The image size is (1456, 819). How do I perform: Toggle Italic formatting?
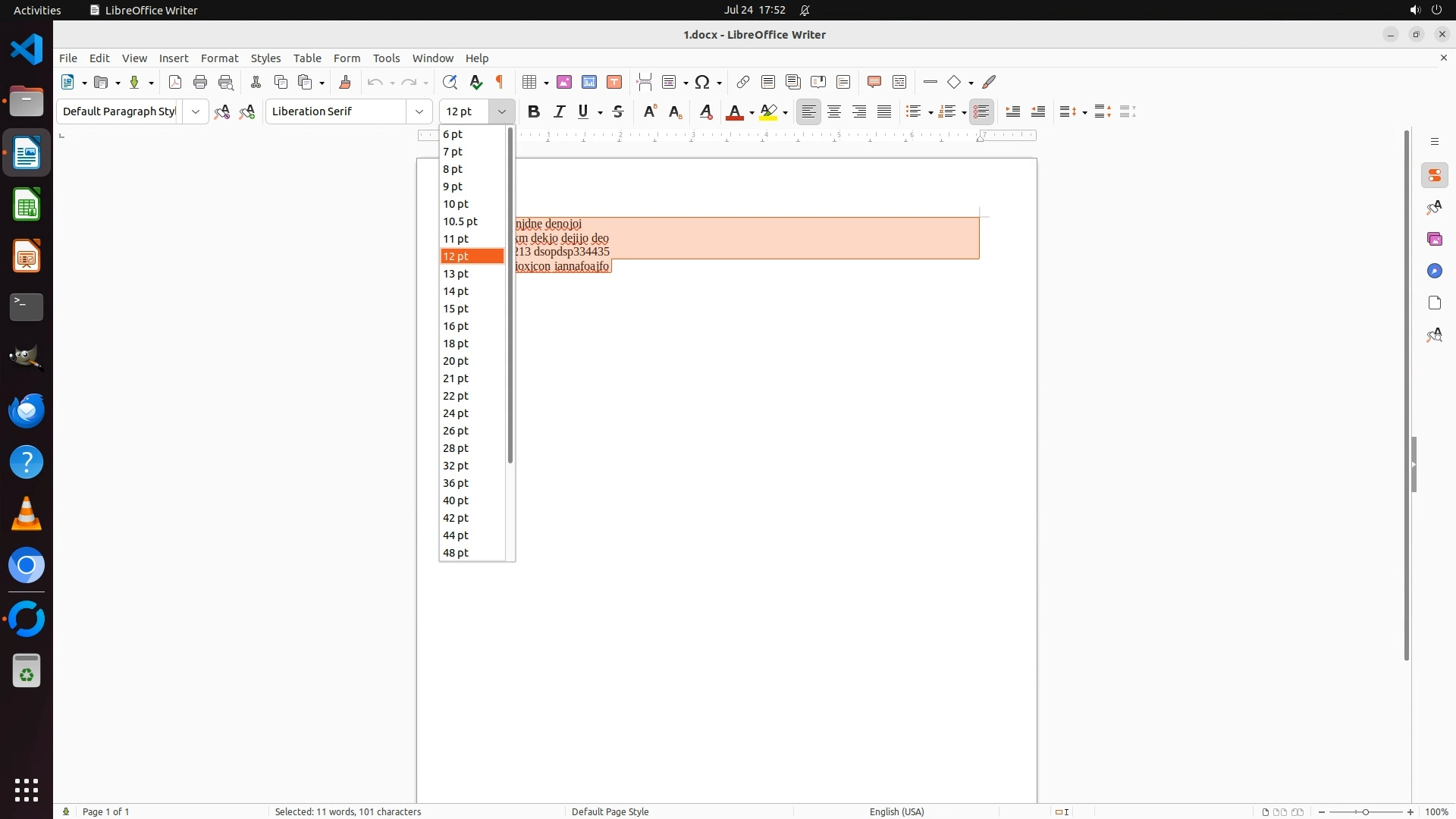pyautogui.click(x=559, y=111)
